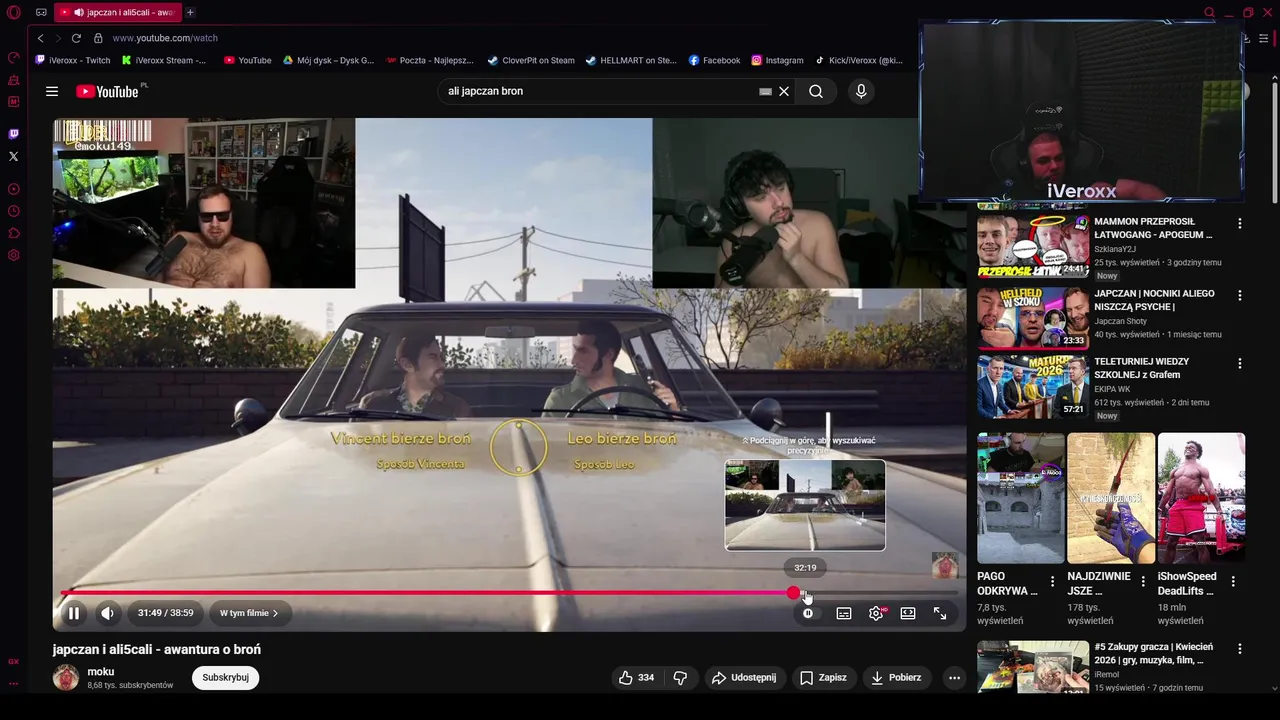Viewport: 1280px width, 720px height.
Task: Click the scrubber handle on the timeline
Action: pyautogui.click(x=794, y=593)
